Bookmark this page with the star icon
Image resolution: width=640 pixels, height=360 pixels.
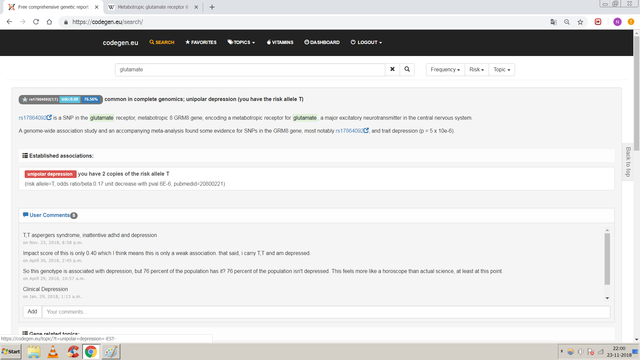click(580, 22)
